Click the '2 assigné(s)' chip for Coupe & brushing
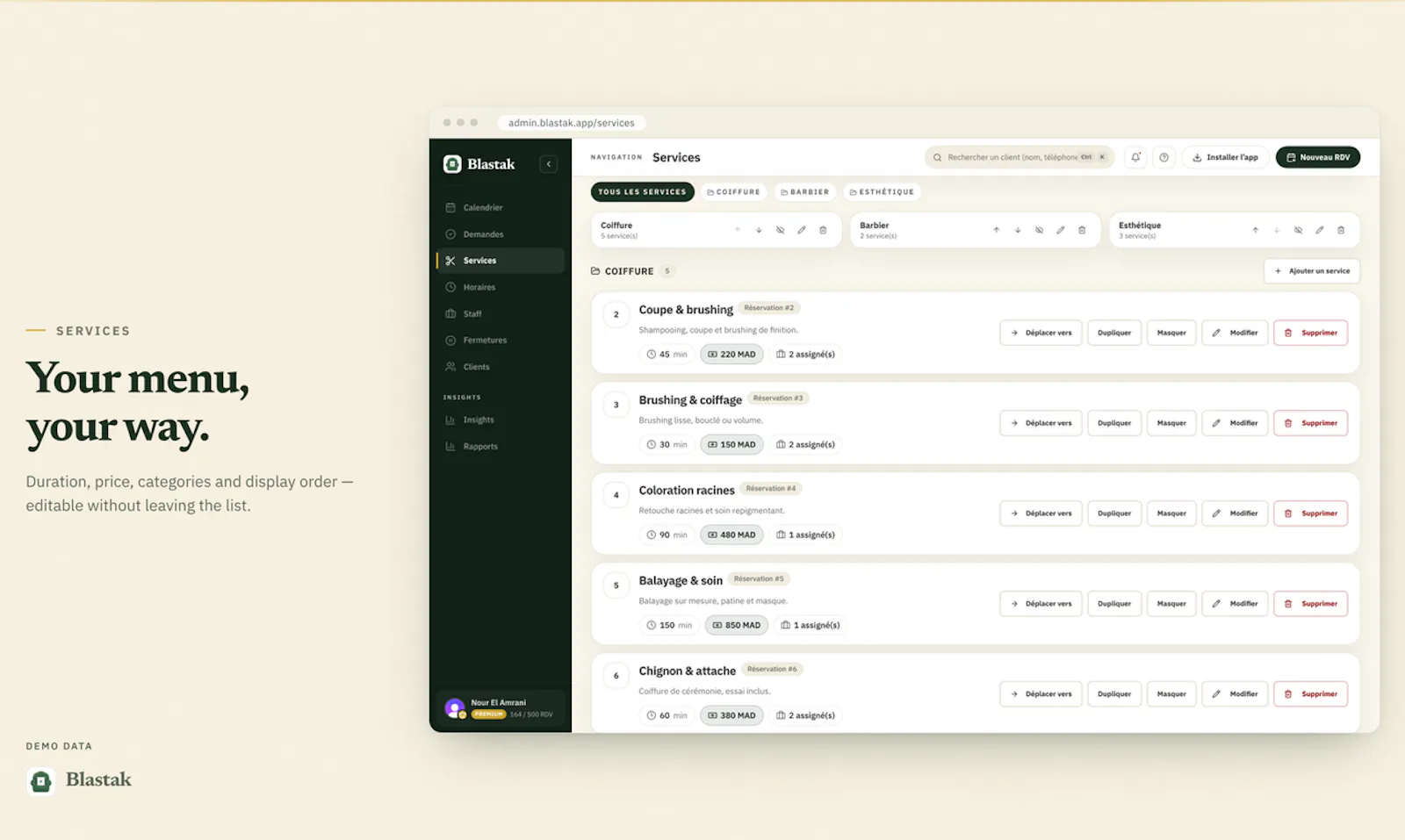Viewport: 1405px width, 840px height. click(805, 355)
